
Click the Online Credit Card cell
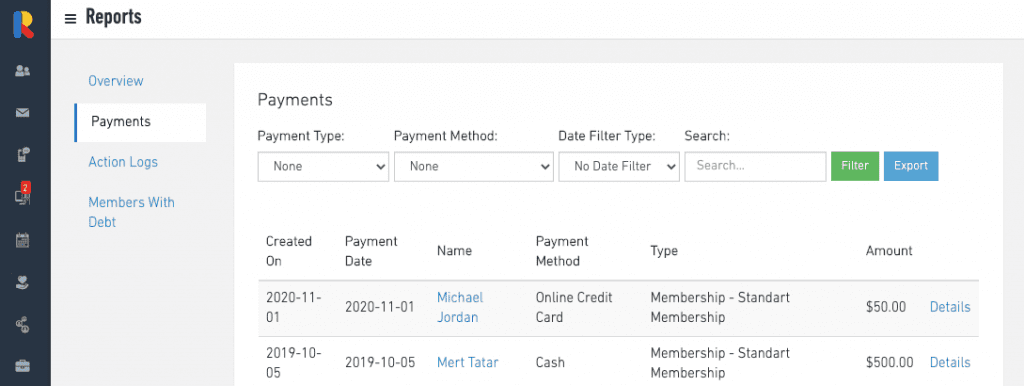(x=574, y=308)
